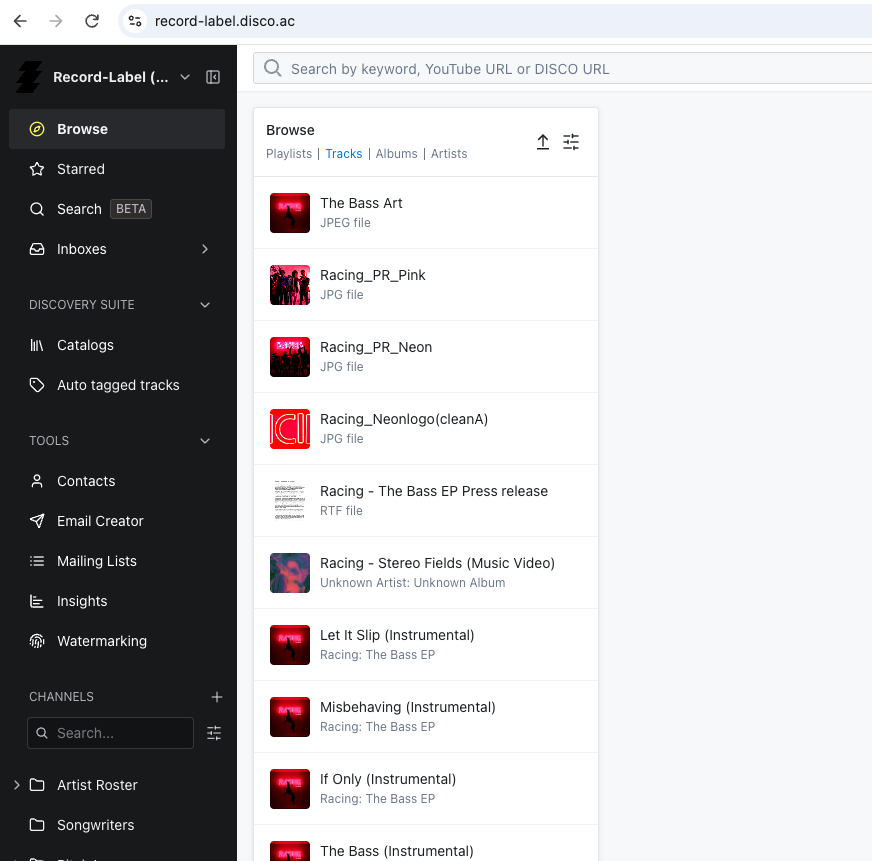
Task: Select Let It Slip (Instrumental) cover art
Action: (290, 645)
